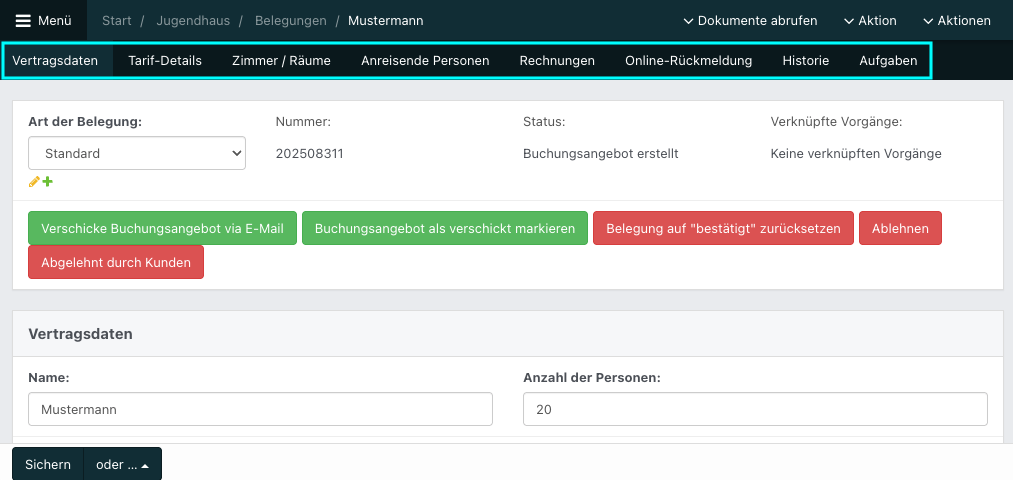Open Jugendhaus breadcrumb link
The image size is (1013, 480).
coord(193,21)
